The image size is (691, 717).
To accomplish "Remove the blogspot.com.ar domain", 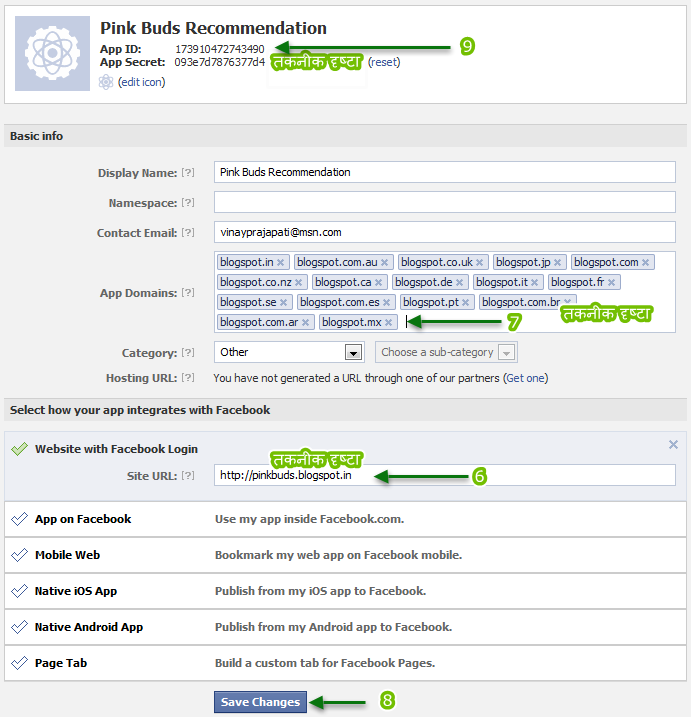I will [305, 323].
